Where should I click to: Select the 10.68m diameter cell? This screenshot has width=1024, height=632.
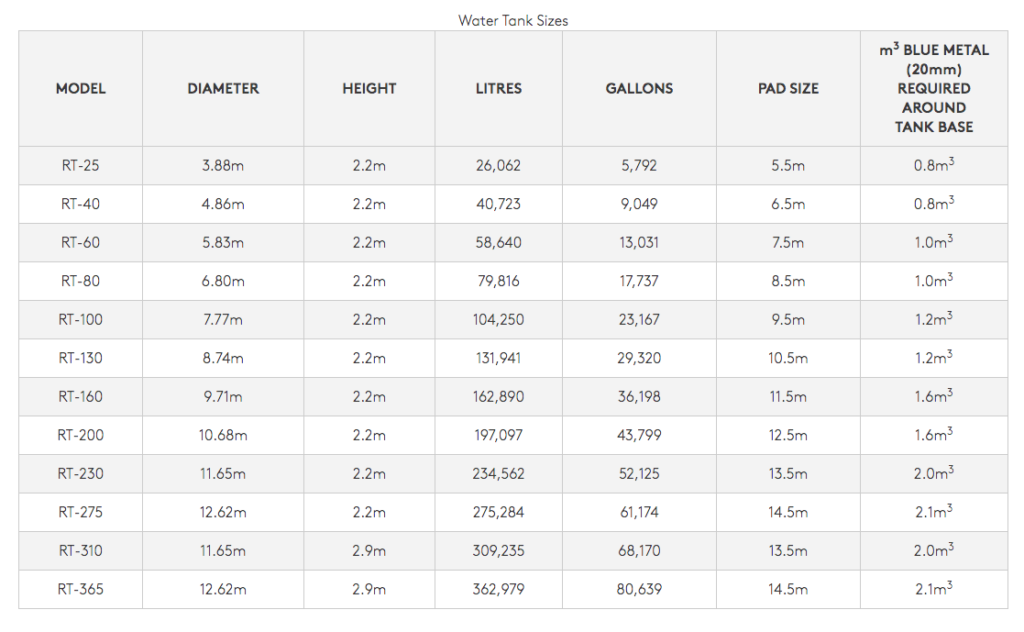pos(223,435)
